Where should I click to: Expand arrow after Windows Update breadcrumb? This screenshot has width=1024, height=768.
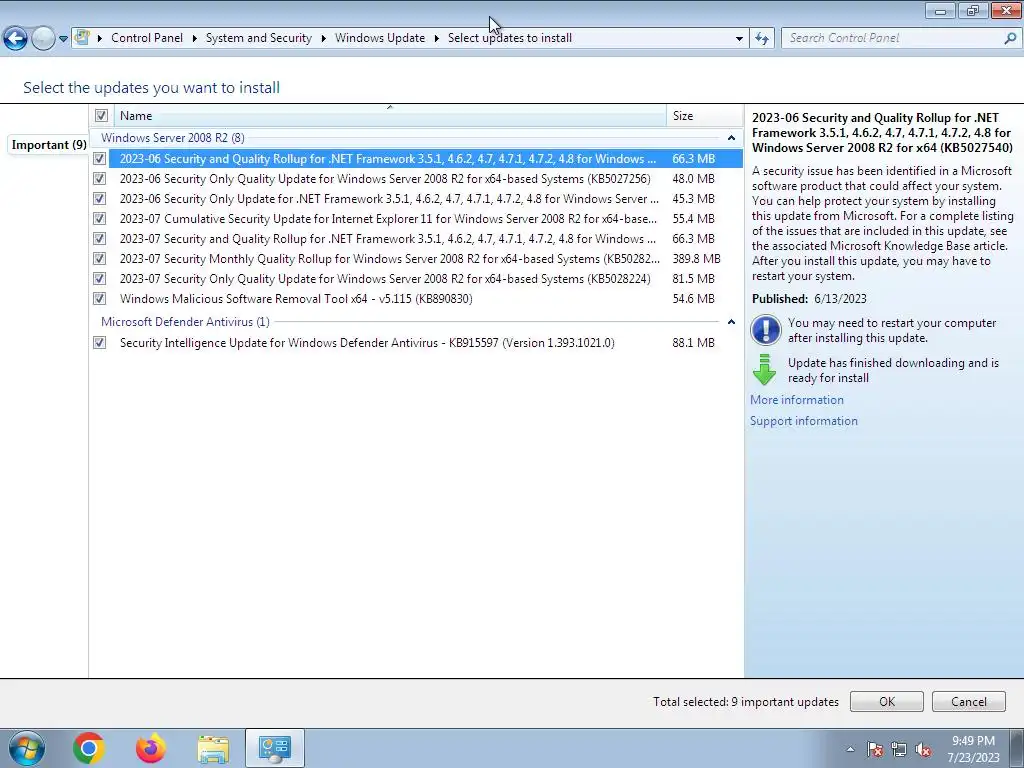pyautogui.click(x=437, y=39)
